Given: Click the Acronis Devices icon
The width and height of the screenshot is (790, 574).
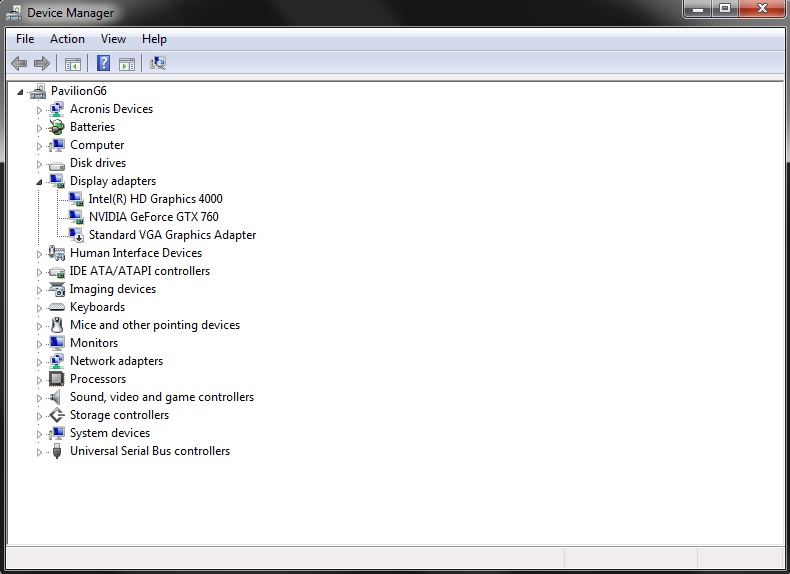Looking at the screenshot, I should tap(56, 109).
